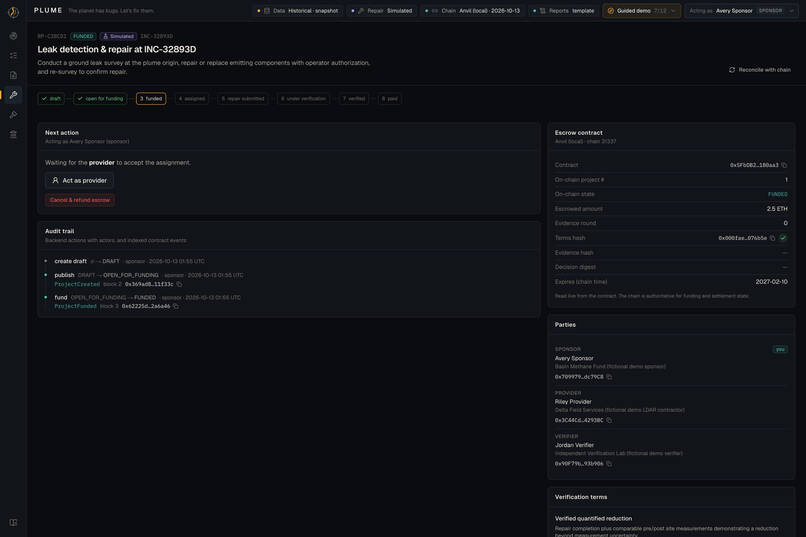Select the open for funding step
Image resolution: width=806 pixels, height=537 pixels.
click(x=100, y=99)
